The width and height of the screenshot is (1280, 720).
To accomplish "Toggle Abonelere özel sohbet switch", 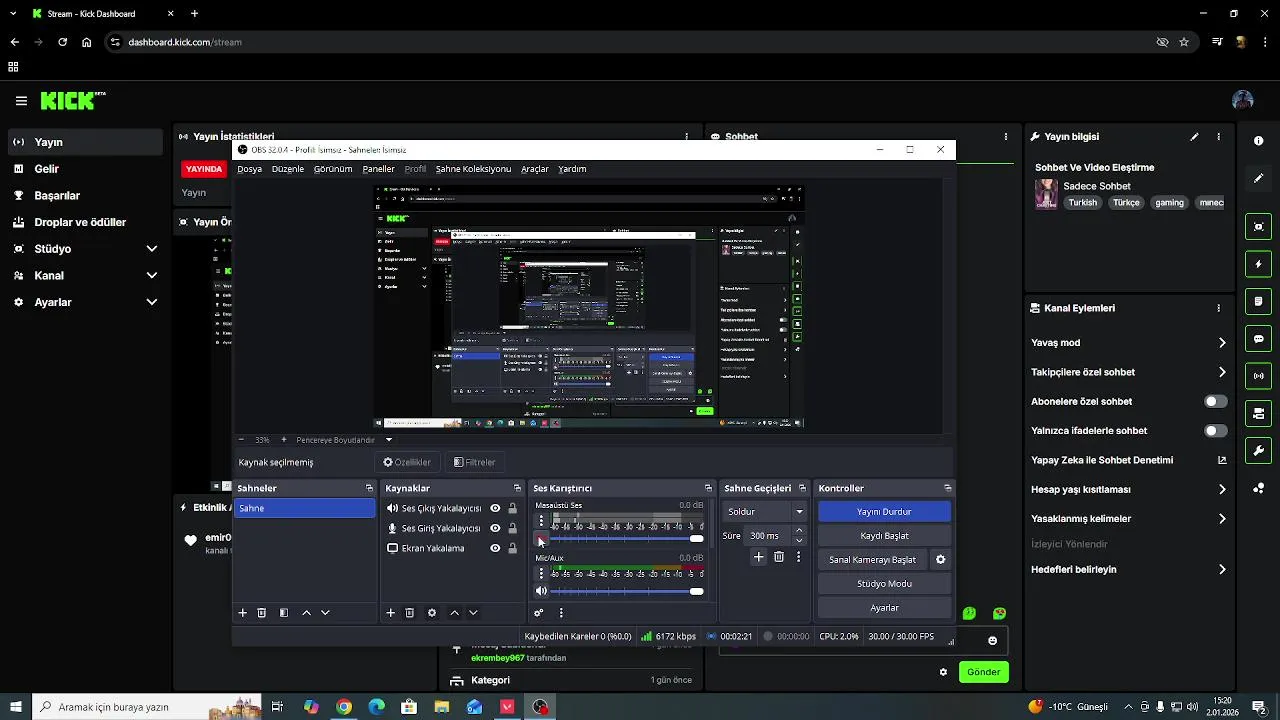I will click(x=1215, y=401).
